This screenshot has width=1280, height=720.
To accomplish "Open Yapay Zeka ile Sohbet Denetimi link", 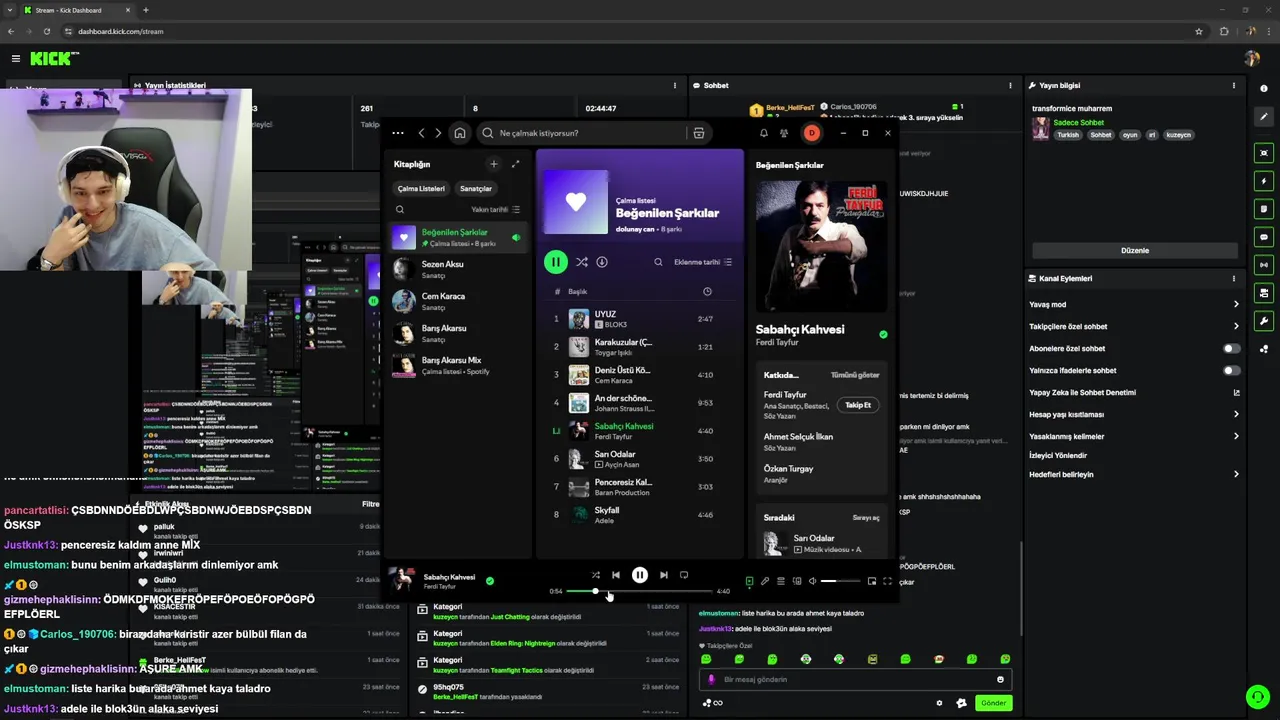I will tap(1134, 393).
